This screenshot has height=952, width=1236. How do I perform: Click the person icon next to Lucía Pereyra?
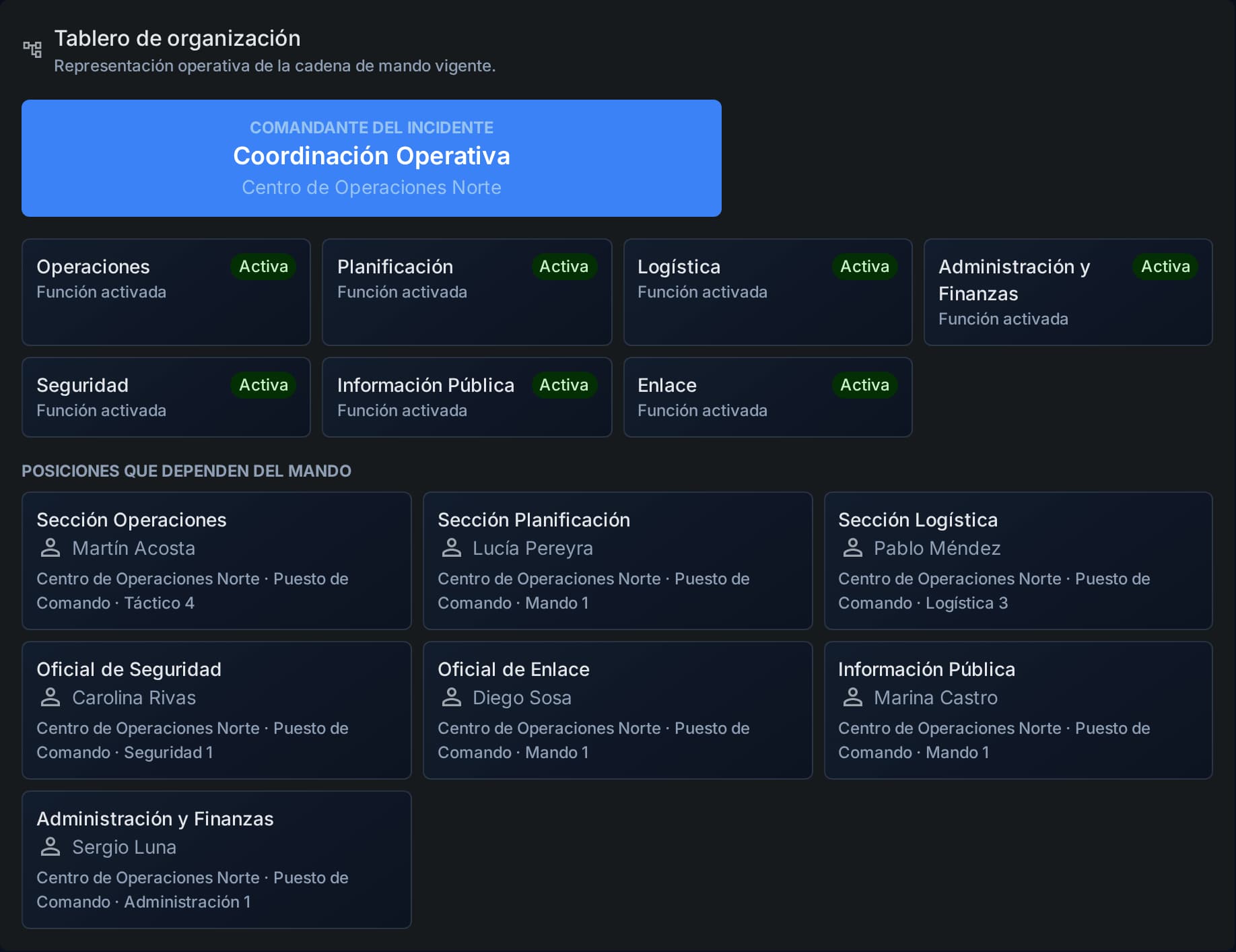[x=452, y=548]
